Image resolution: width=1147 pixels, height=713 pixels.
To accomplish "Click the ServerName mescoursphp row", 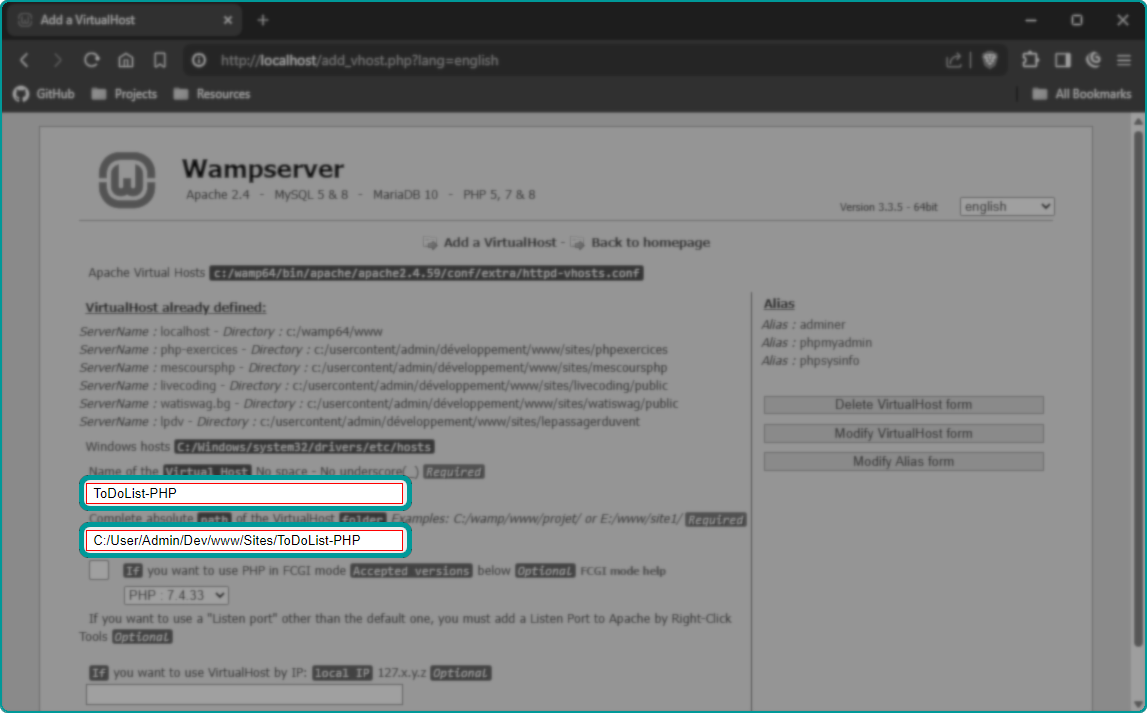I will pyautogui.click(x=373, y=367).
